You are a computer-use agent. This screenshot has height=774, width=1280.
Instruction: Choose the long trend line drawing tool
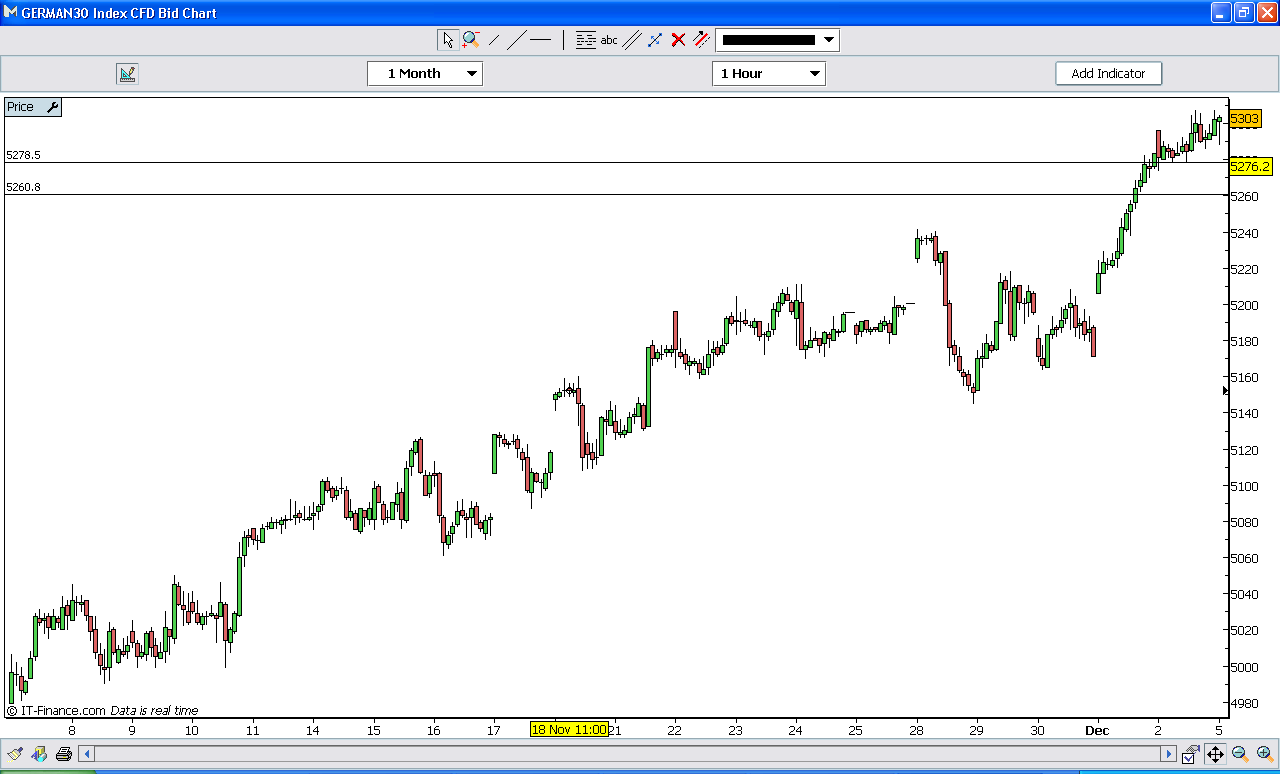click(516, 40)
